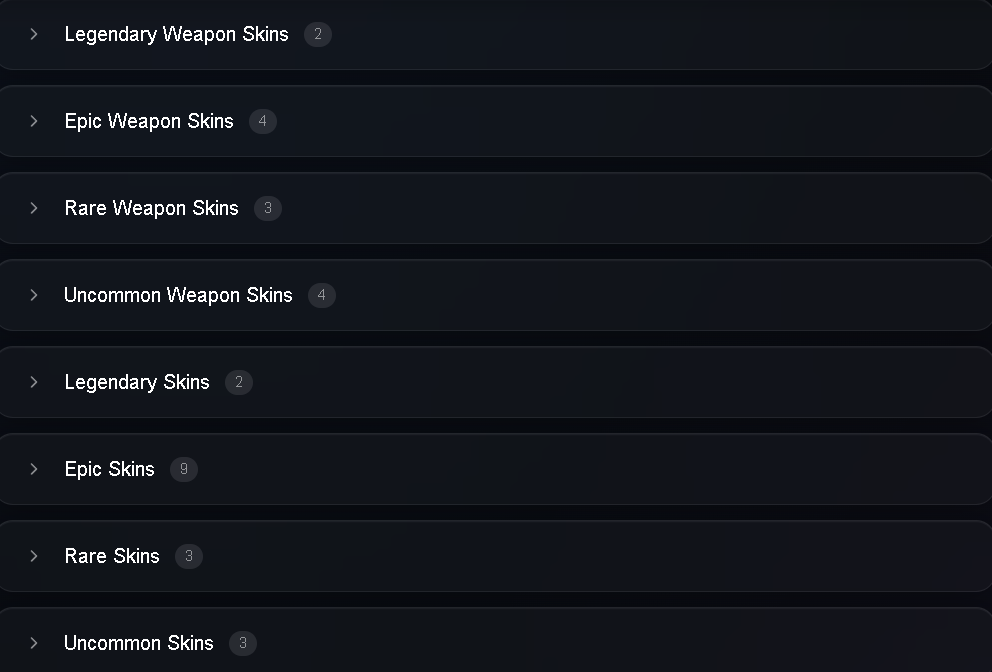992x672 pixels.
Task: Open the Rare Weapon Skins label
Action: tap(152, 208)
